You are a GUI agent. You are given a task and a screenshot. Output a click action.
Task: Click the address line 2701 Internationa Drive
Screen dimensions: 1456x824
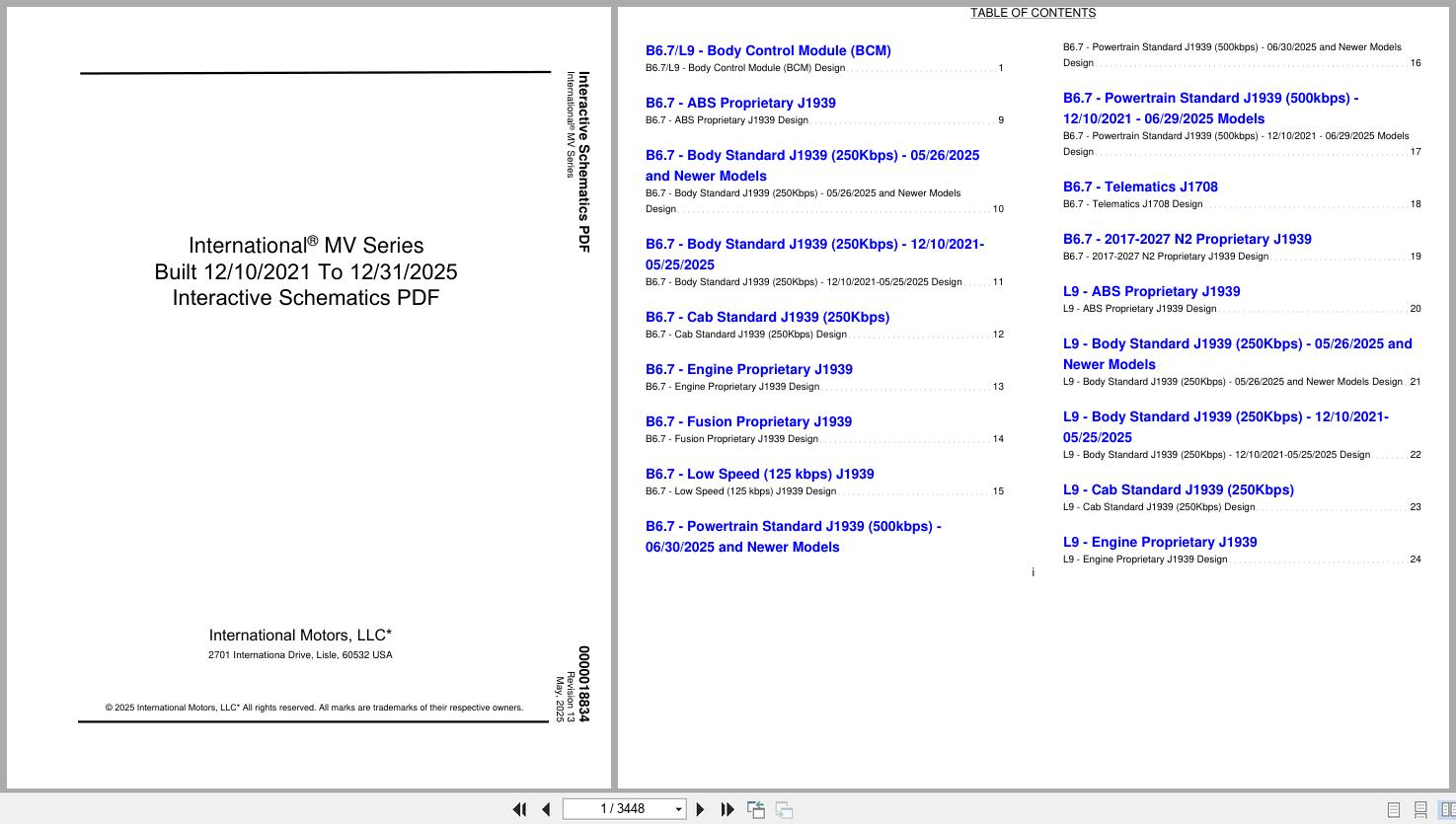click(300, 655)
